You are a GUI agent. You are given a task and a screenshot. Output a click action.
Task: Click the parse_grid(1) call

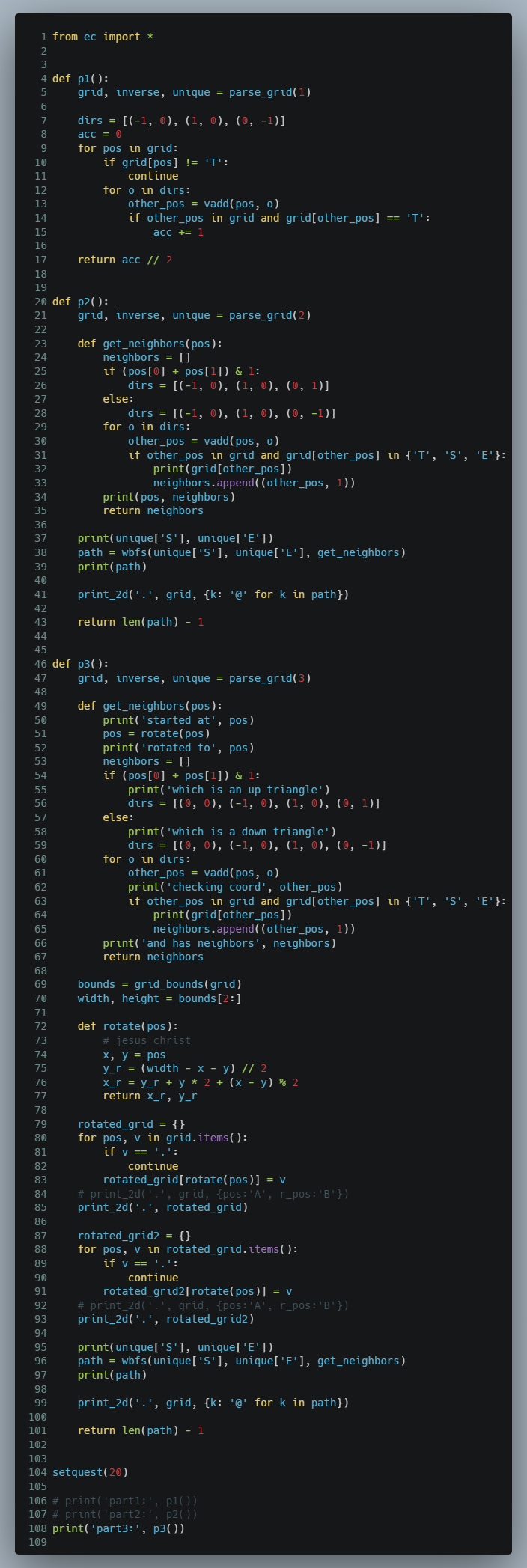(269, 92)
